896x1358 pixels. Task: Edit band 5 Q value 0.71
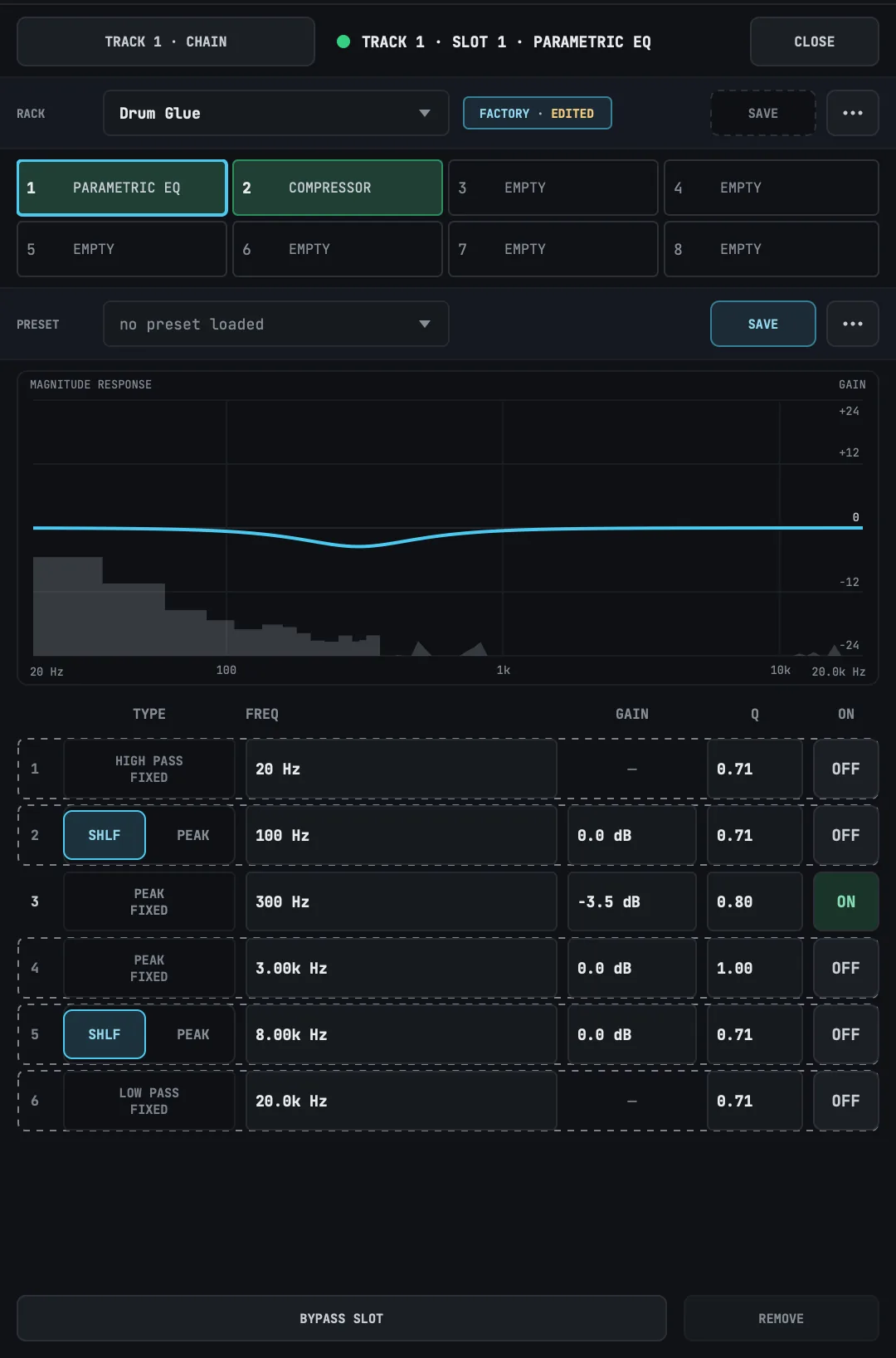[755, 1034]
